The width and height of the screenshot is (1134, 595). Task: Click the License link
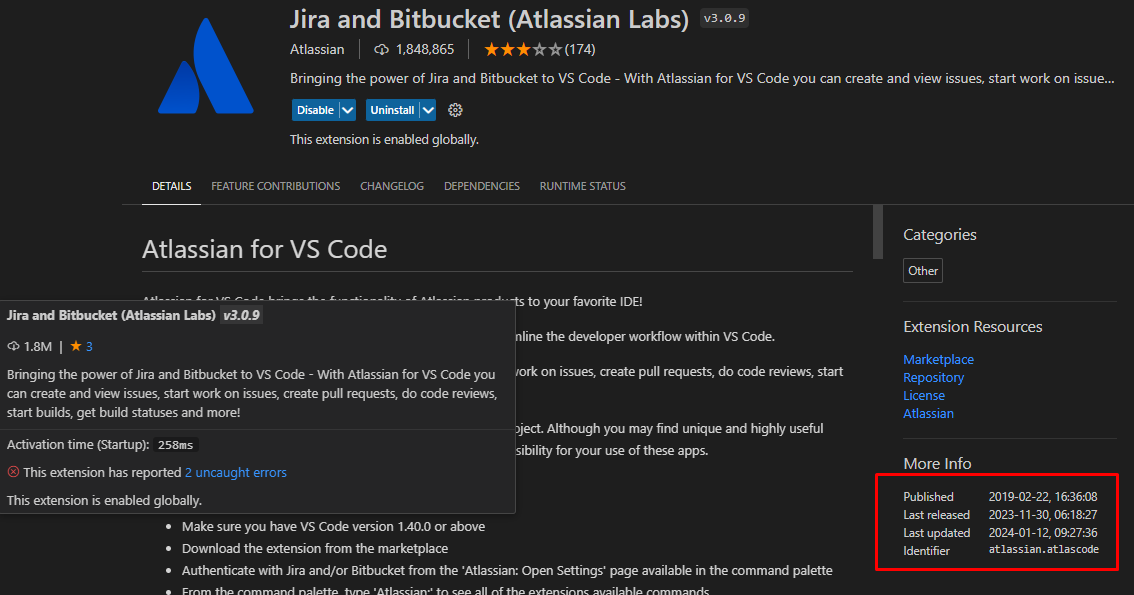pos(923,395)
